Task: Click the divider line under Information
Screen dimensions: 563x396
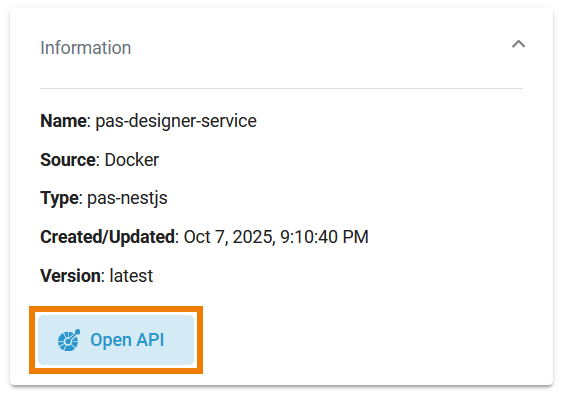Action: click(282, 88)
